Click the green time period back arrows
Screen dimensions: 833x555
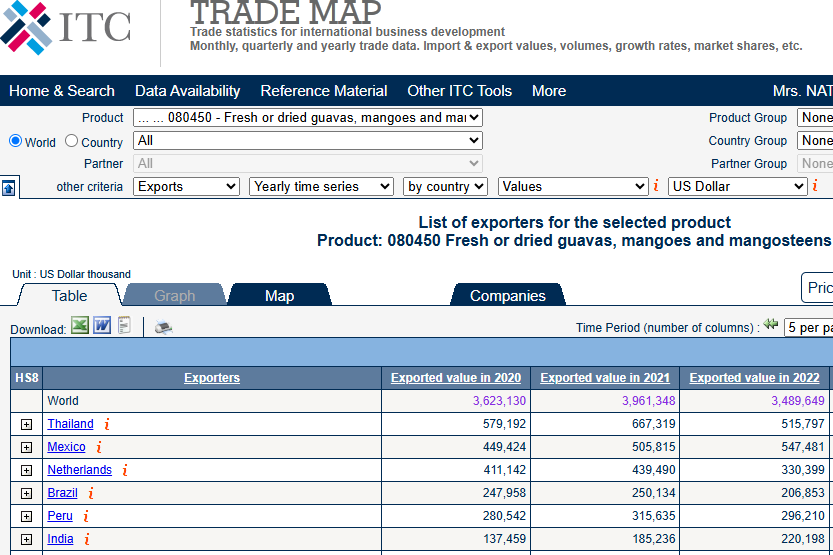click(x=771, y=323)
